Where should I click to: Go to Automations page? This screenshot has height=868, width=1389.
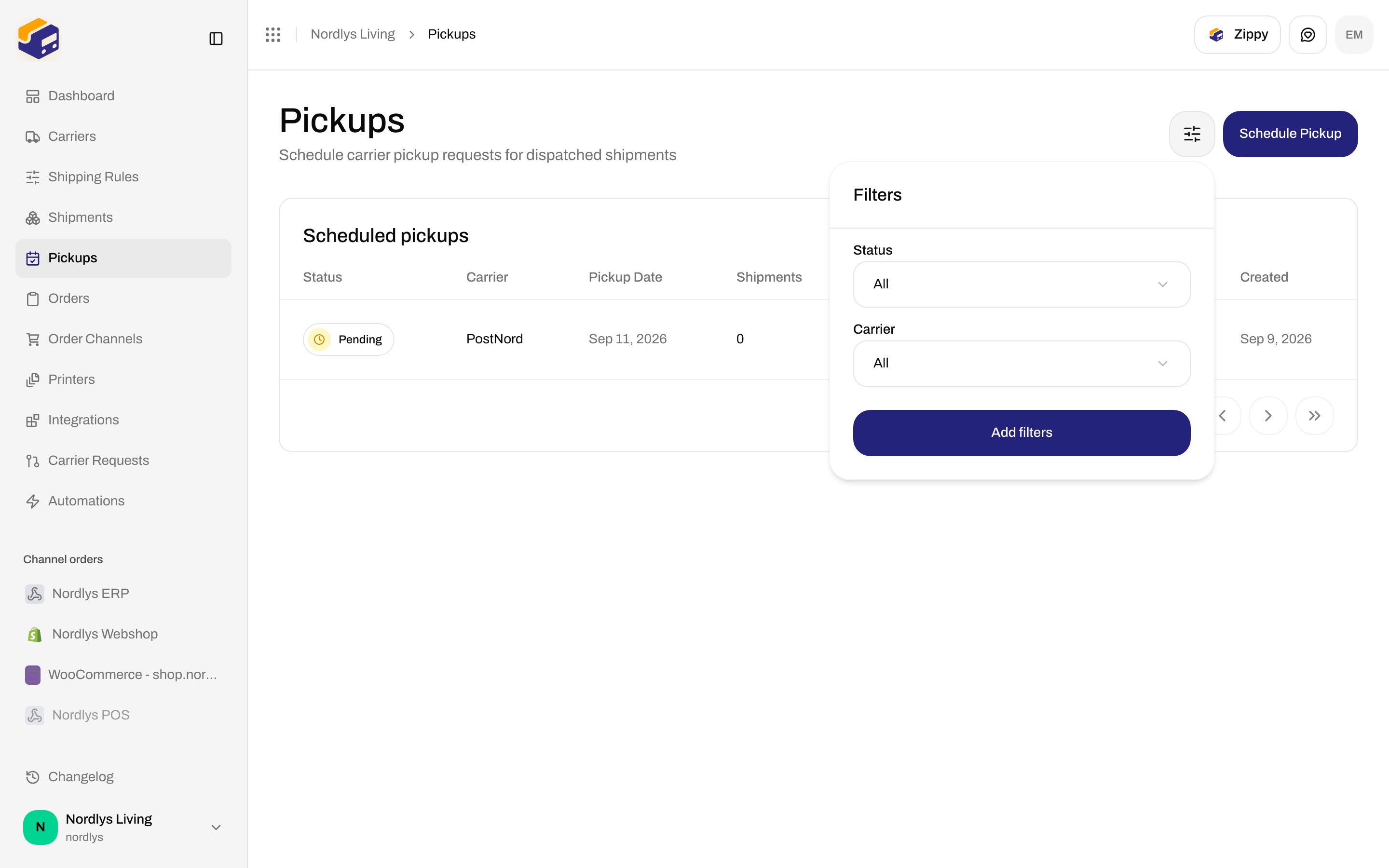(x=123, y=501)
